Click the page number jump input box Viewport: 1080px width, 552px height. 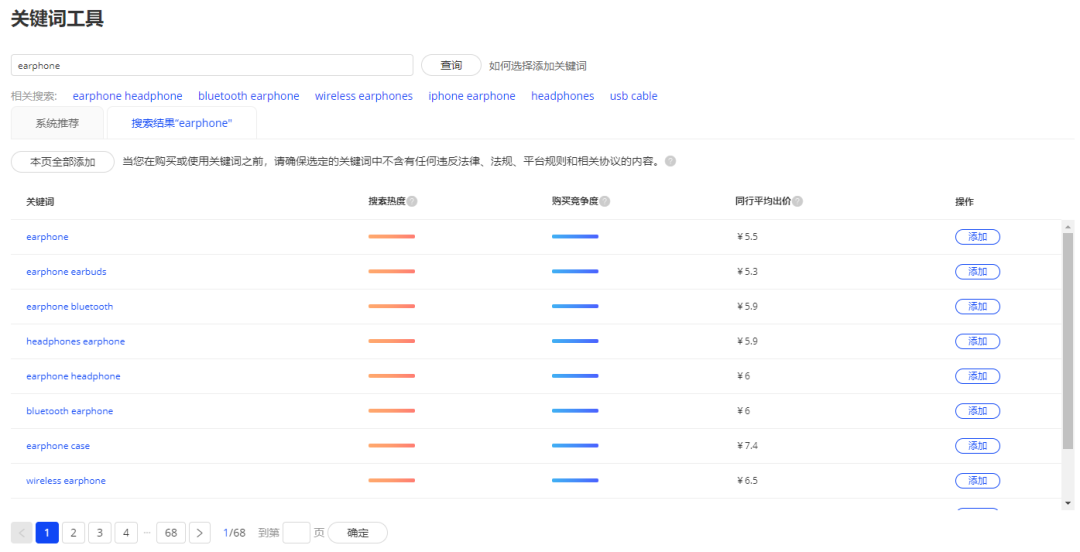(296, 533)
